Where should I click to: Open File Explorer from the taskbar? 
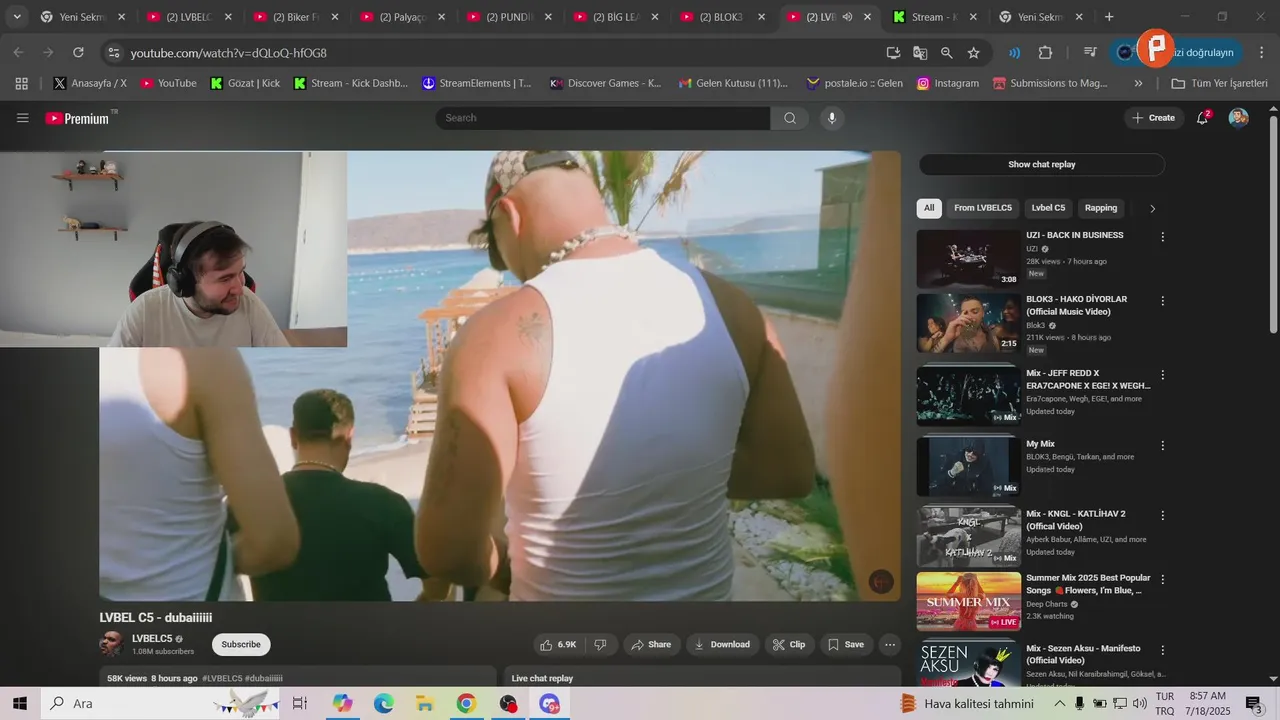424,703
